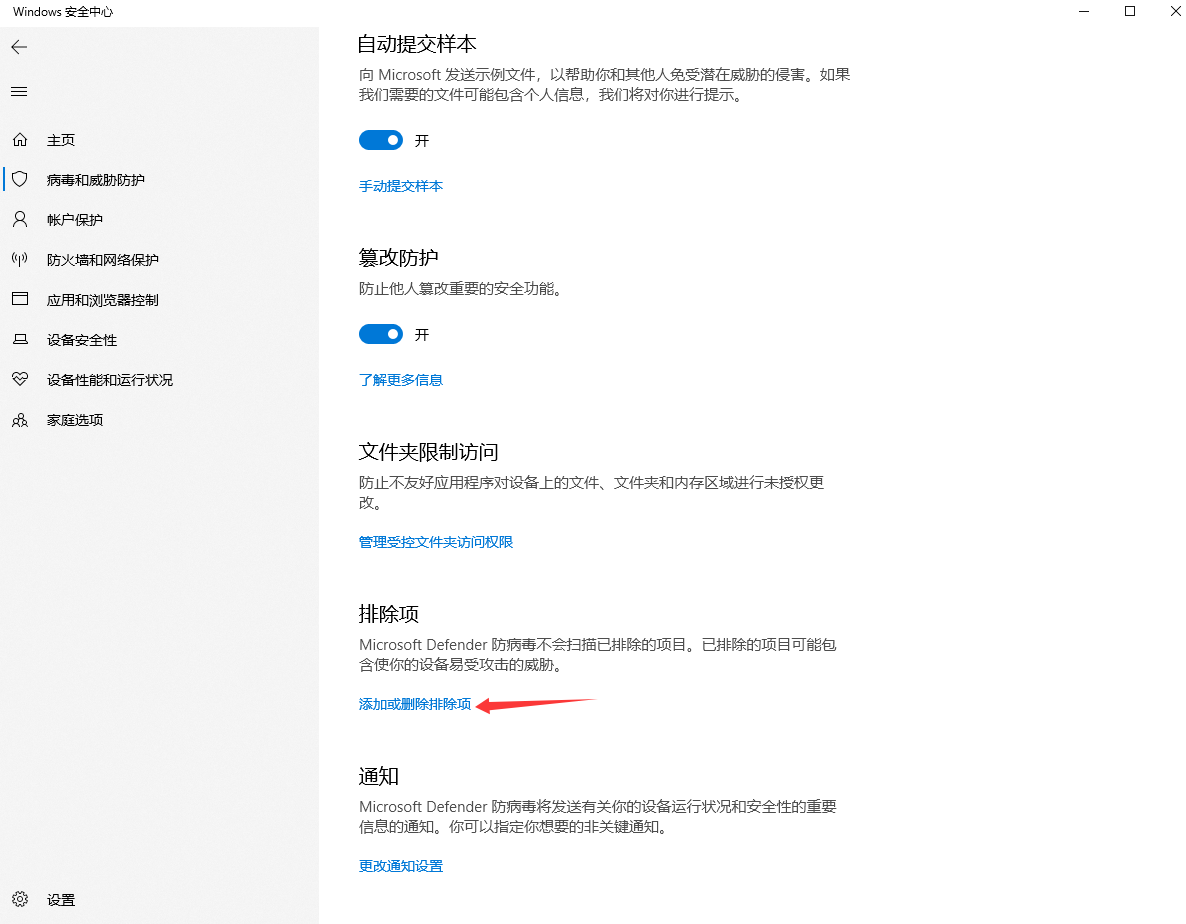Click the 更改通知设置 link

coord(401,866)
